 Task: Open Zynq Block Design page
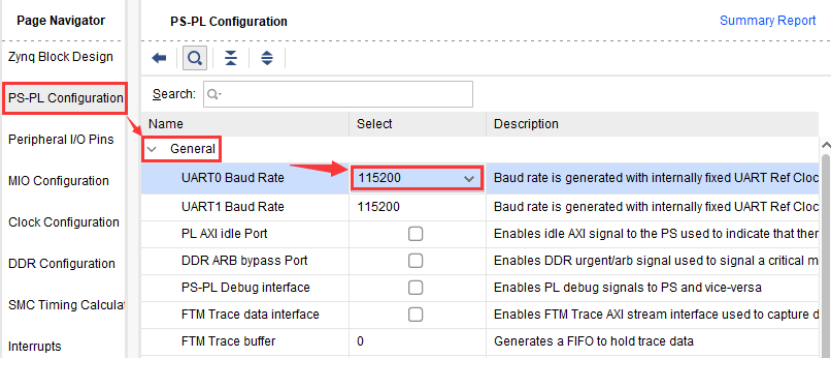click(x=60, y=57)
